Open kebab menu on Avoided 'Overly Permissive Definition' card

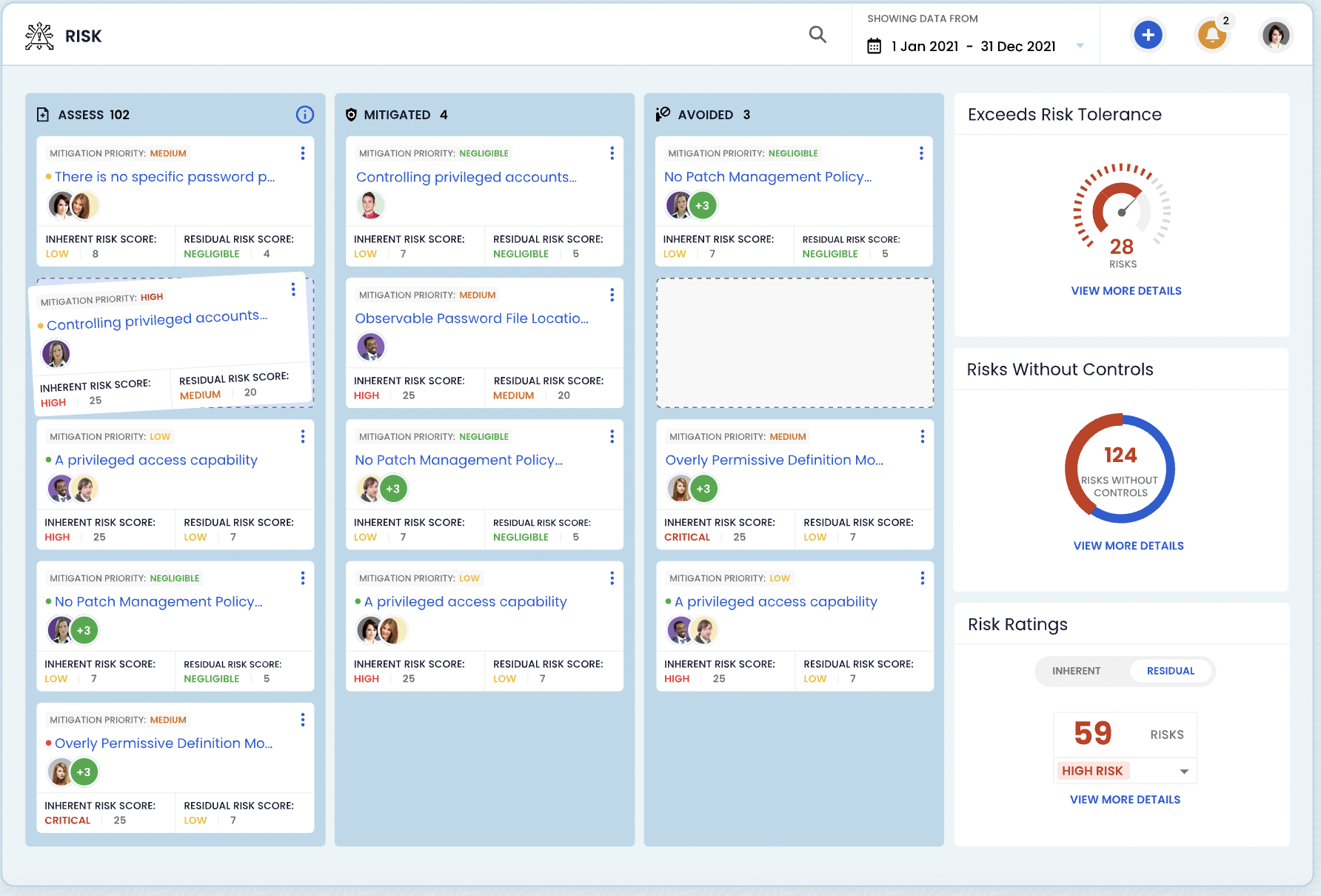(922, 436)
